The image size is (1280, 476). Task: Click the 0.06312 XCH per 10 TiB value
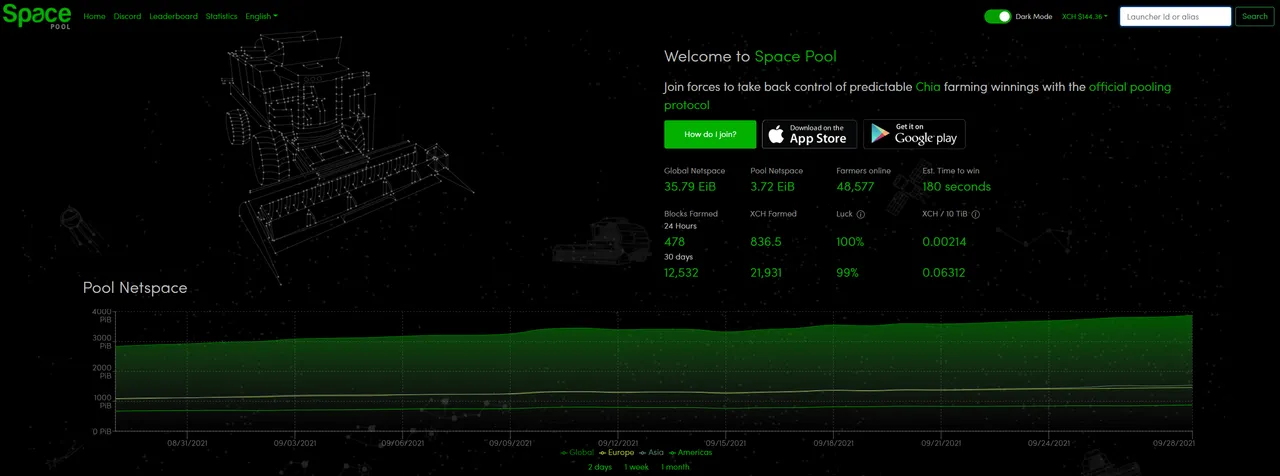click(944, 273)
